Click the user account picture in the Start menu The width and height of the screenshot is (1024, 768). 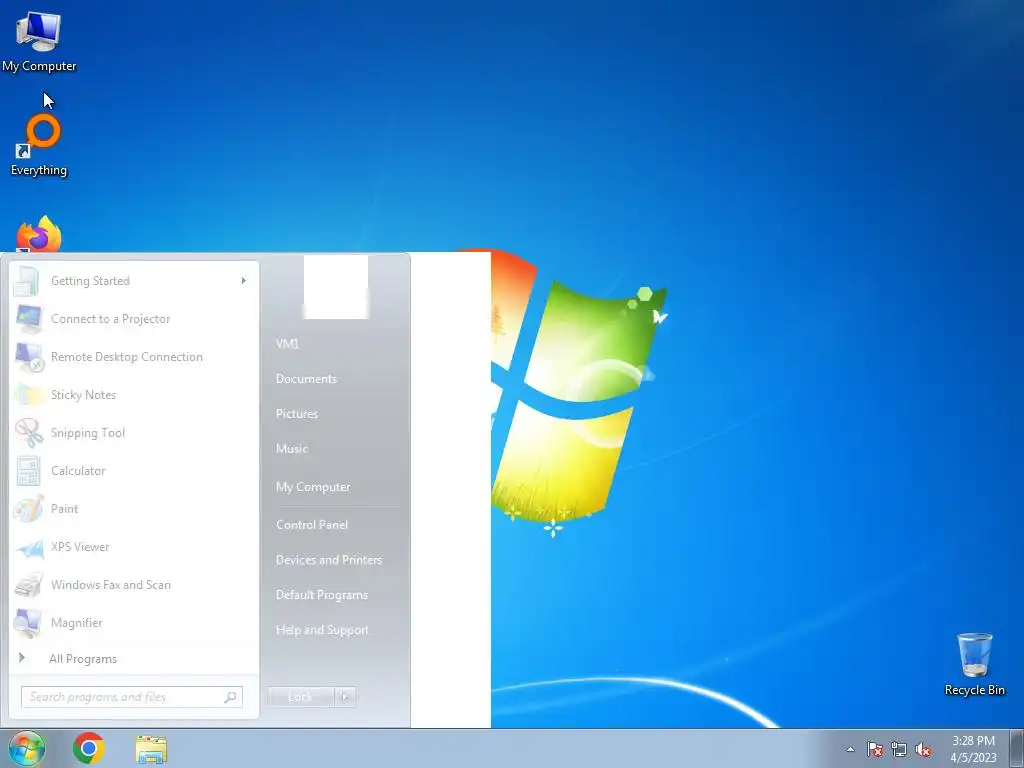tap(336, 287)
